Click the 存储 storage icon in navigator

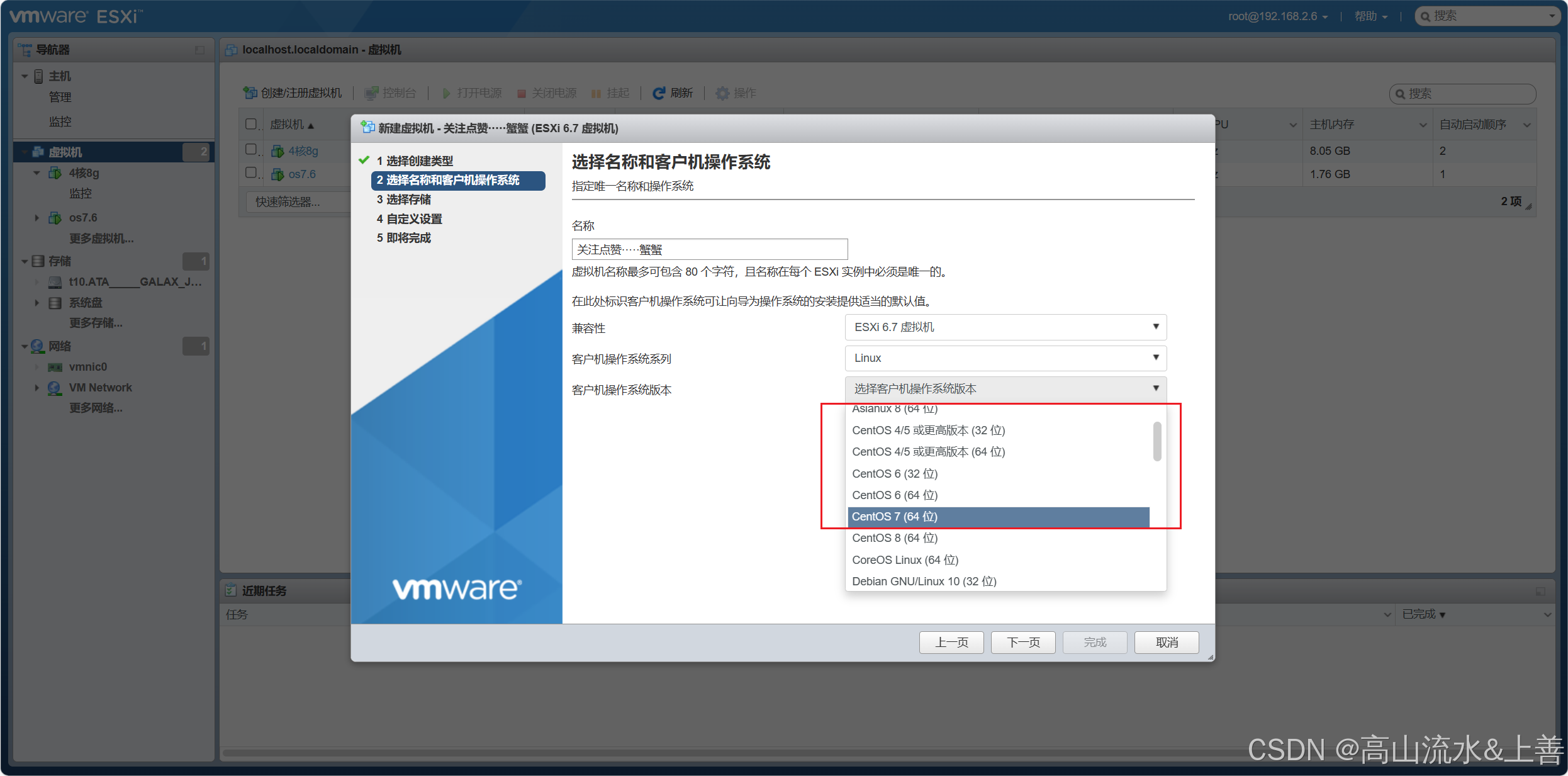coord(38,261)
